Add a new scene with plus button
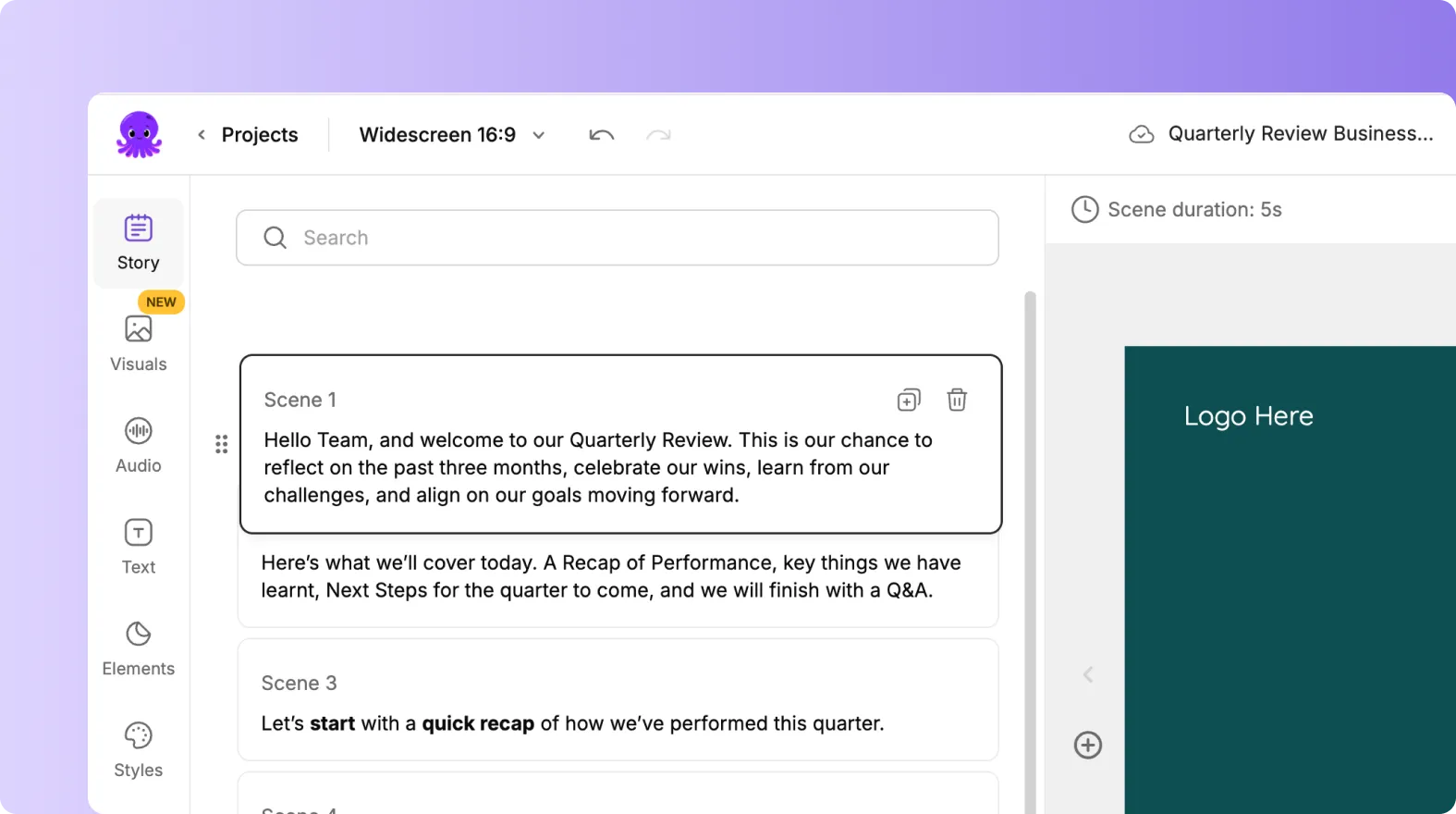Viewport: 1456px width, 814px height. 1088,745
